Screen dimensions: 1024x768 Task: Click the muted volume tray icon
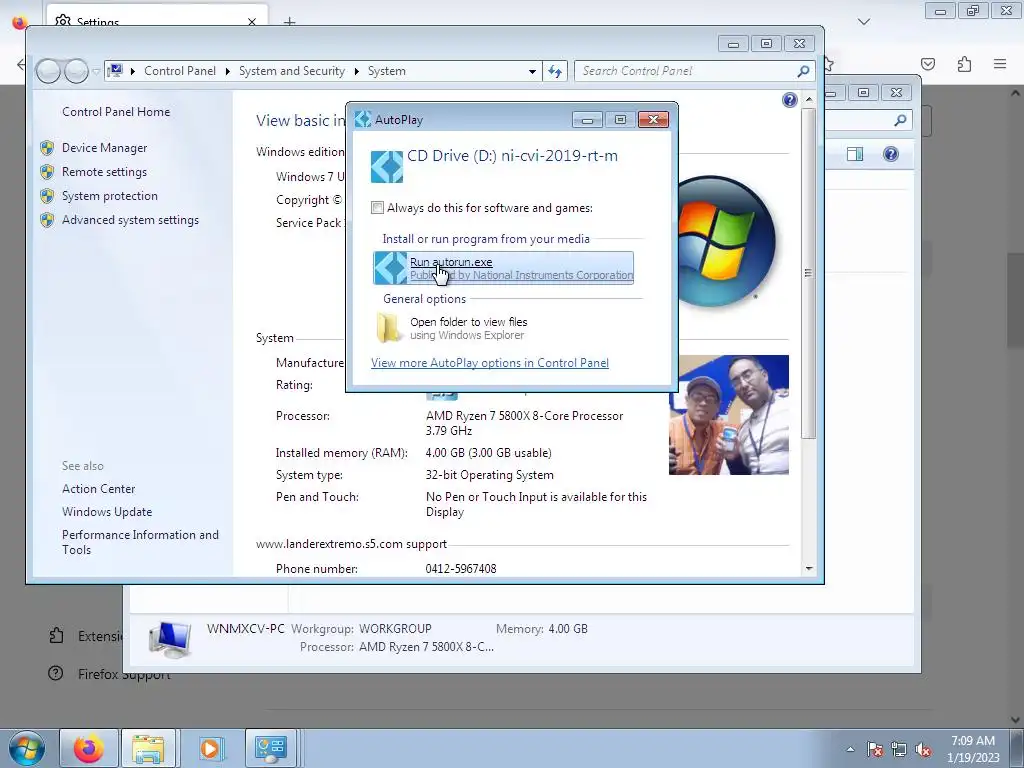[x=923, y=749]
